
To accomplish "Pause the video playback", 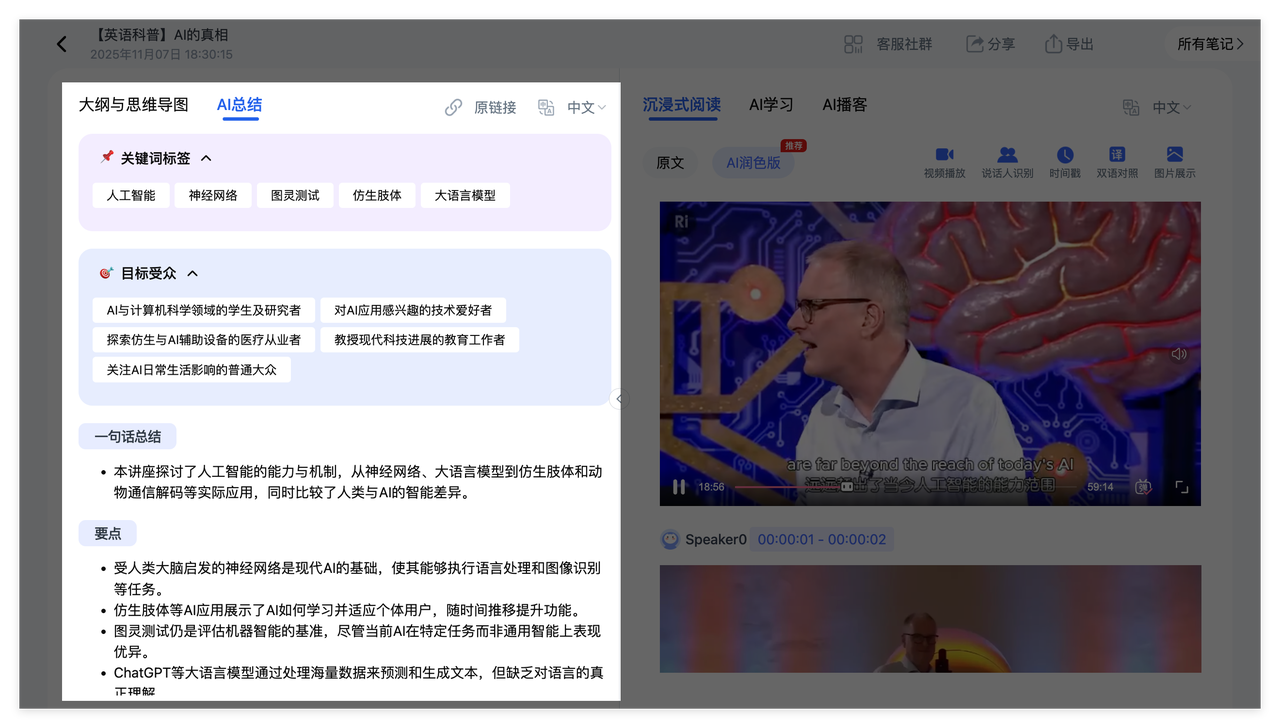I will pos(679,487).
